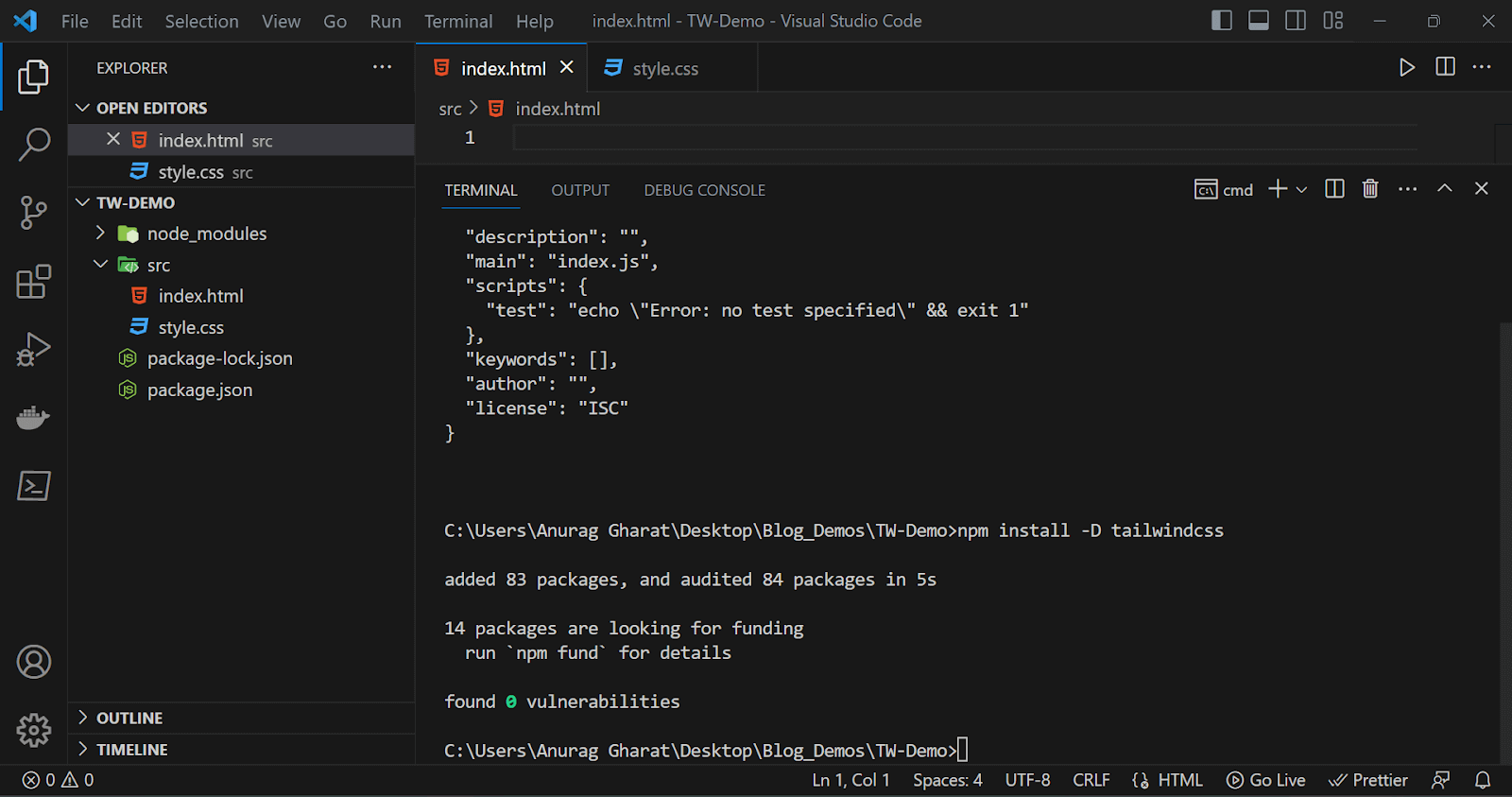Add a new terminal with plus icon

pyautogui.click(x=1278, y=189)
